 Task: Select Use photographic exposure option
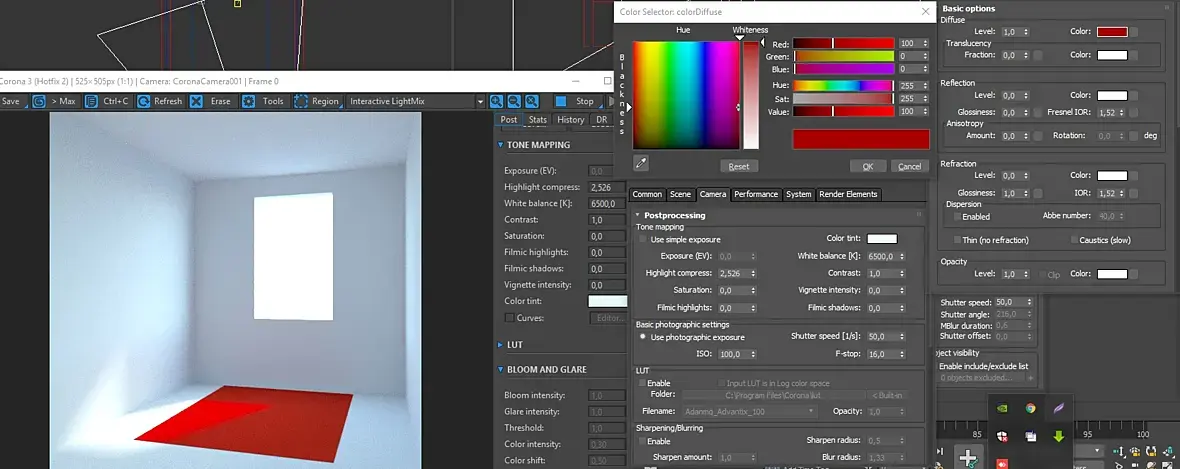(x=643, y=337)
